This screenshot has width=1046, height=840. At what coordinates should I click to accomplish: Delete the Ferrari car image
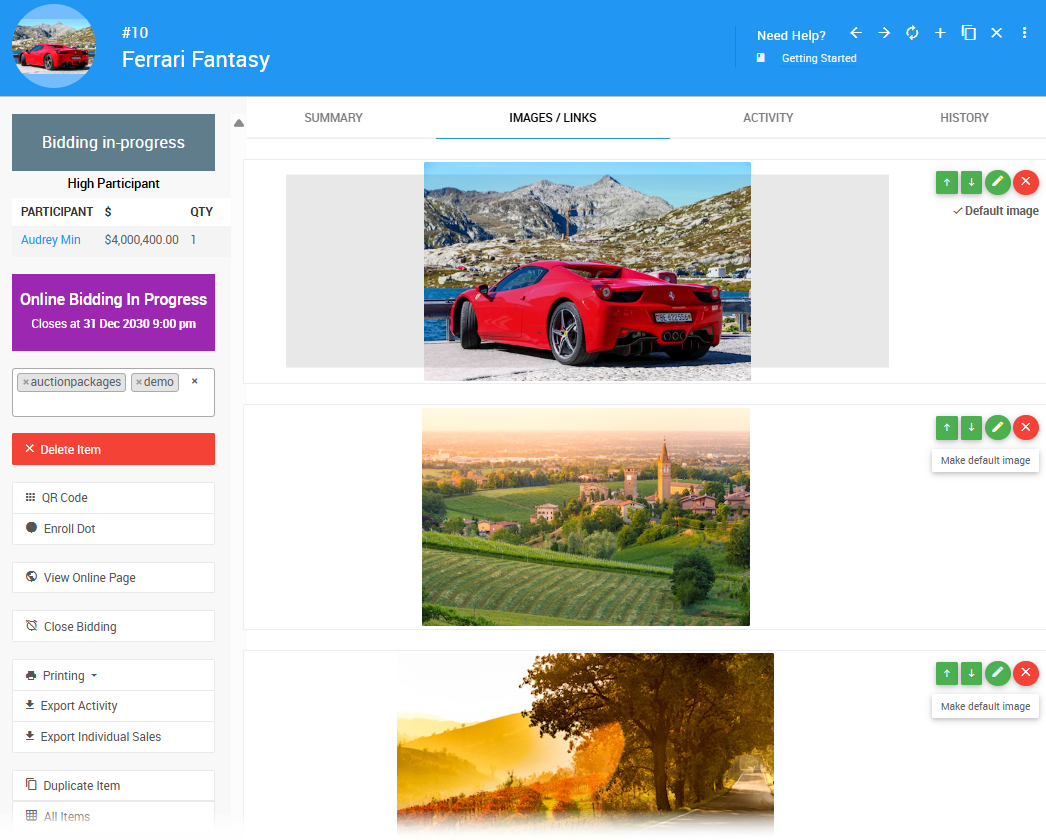coord(1026,182)
